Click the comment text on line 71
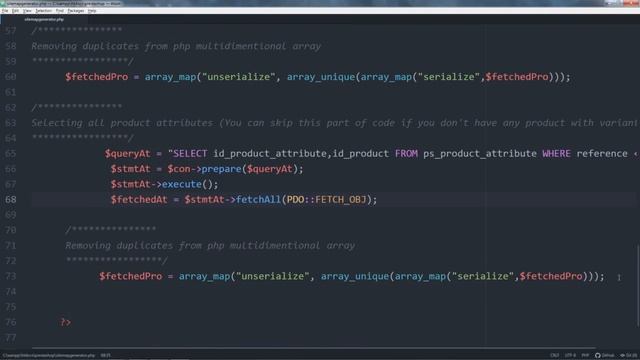640x360 pixels. [x=210, y=246]
